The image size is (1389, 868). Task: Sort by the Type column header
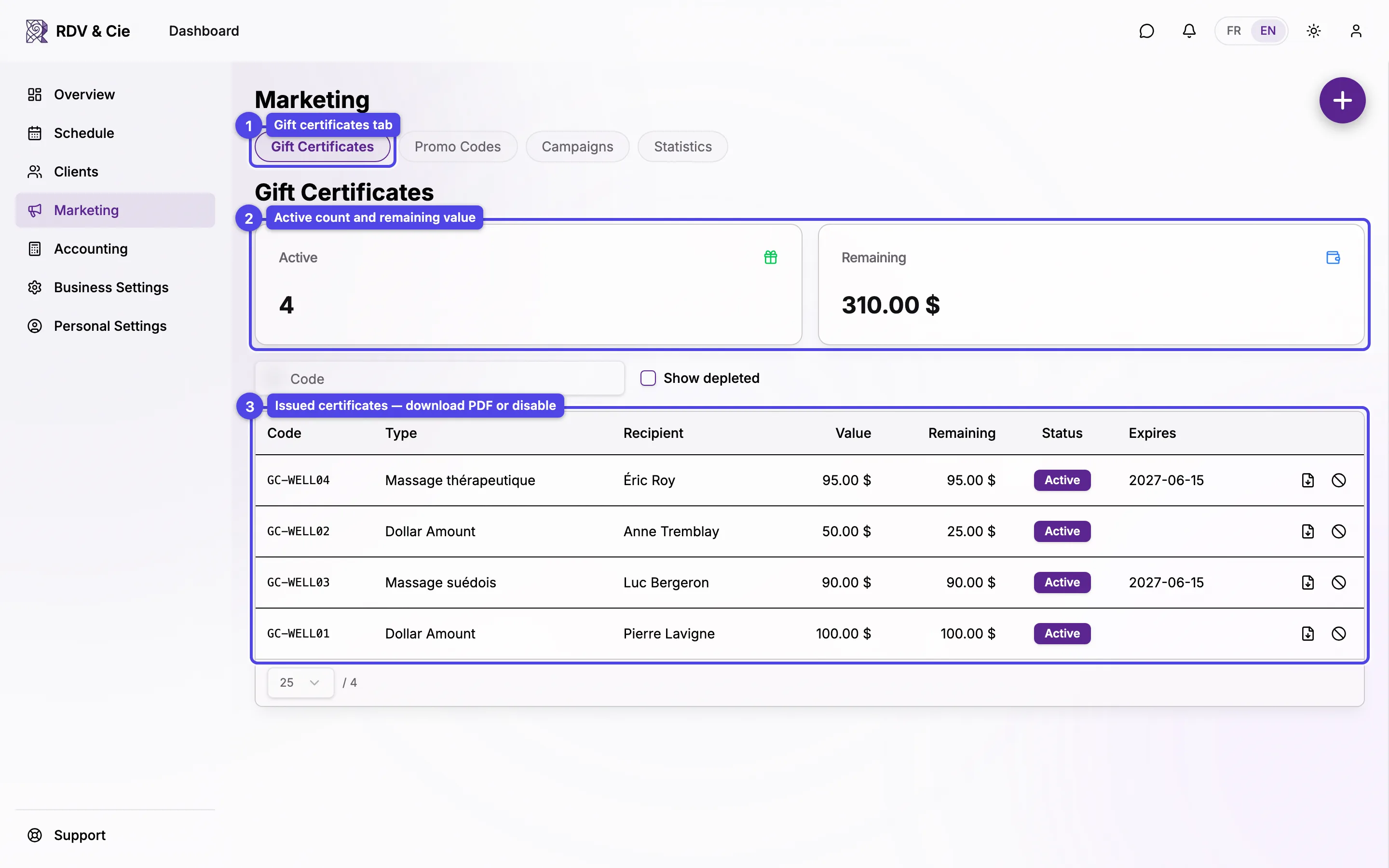pyautogui.click(x=401, y=434)
